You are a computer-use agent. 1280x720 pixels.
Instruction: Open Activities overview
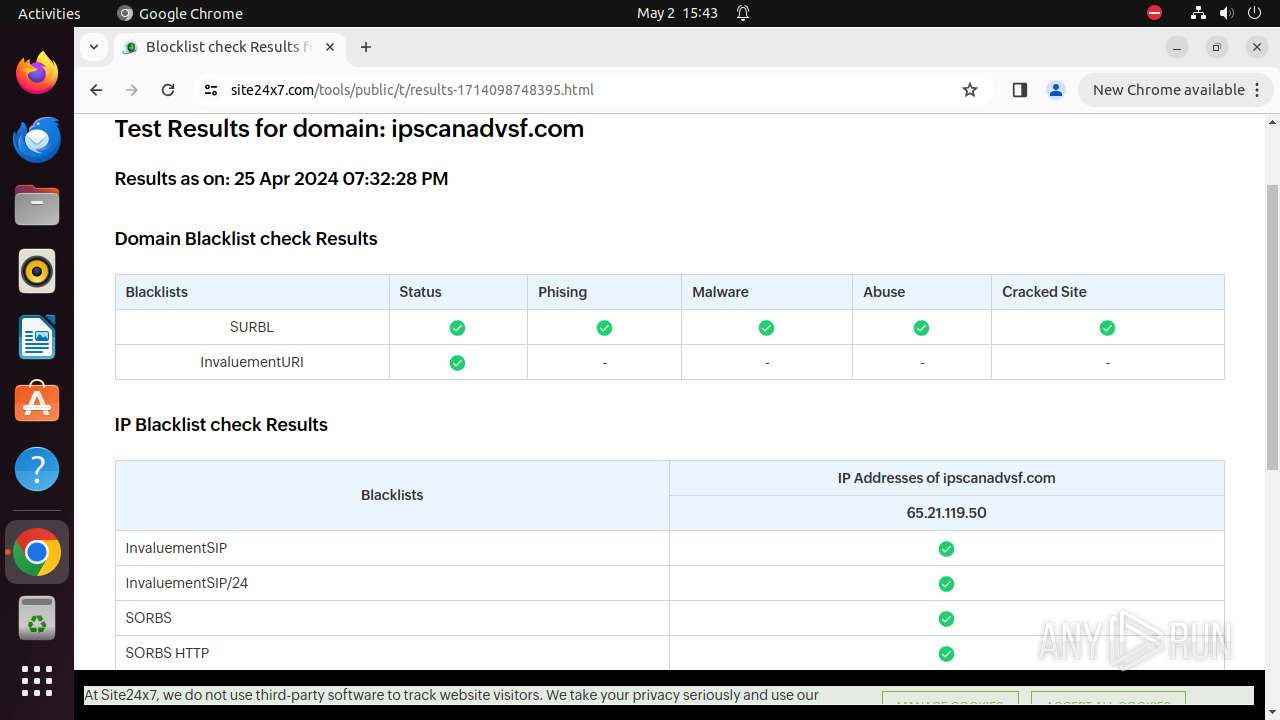[49, 13]
